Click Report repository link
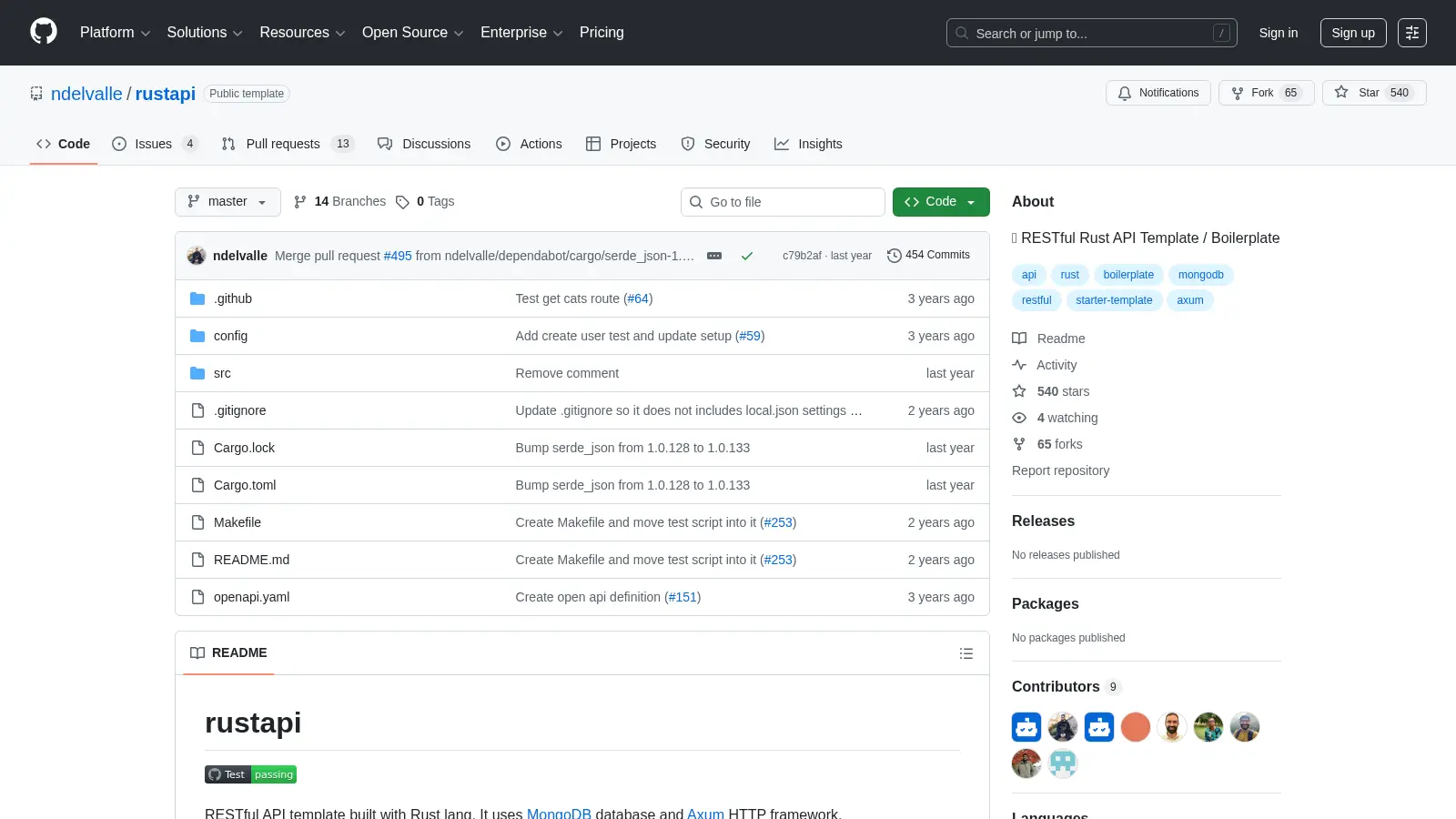This screenshot has width=1456, height=819. 1060,470
